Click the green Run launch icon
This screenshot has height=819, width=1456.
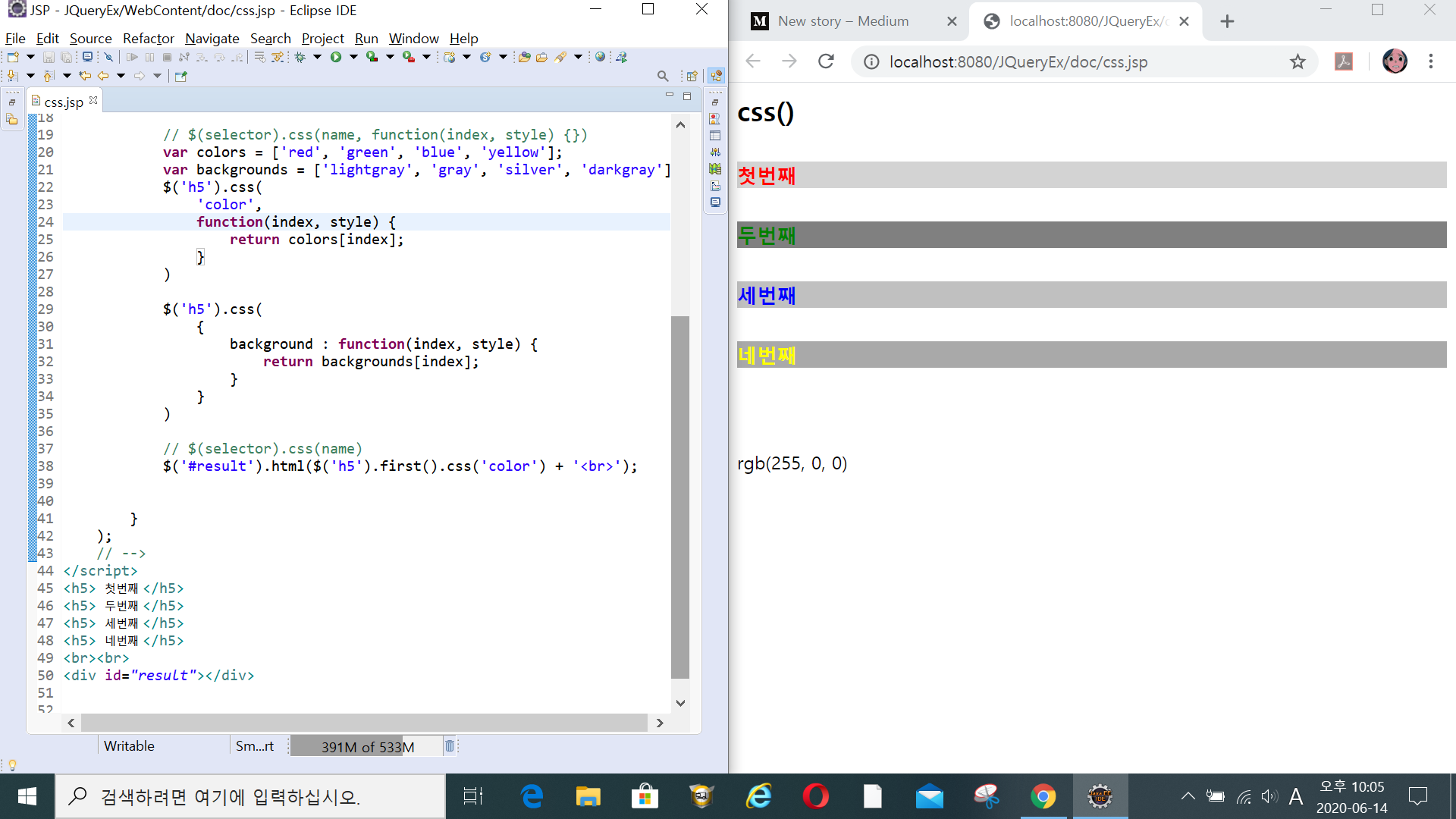[336, 57]
